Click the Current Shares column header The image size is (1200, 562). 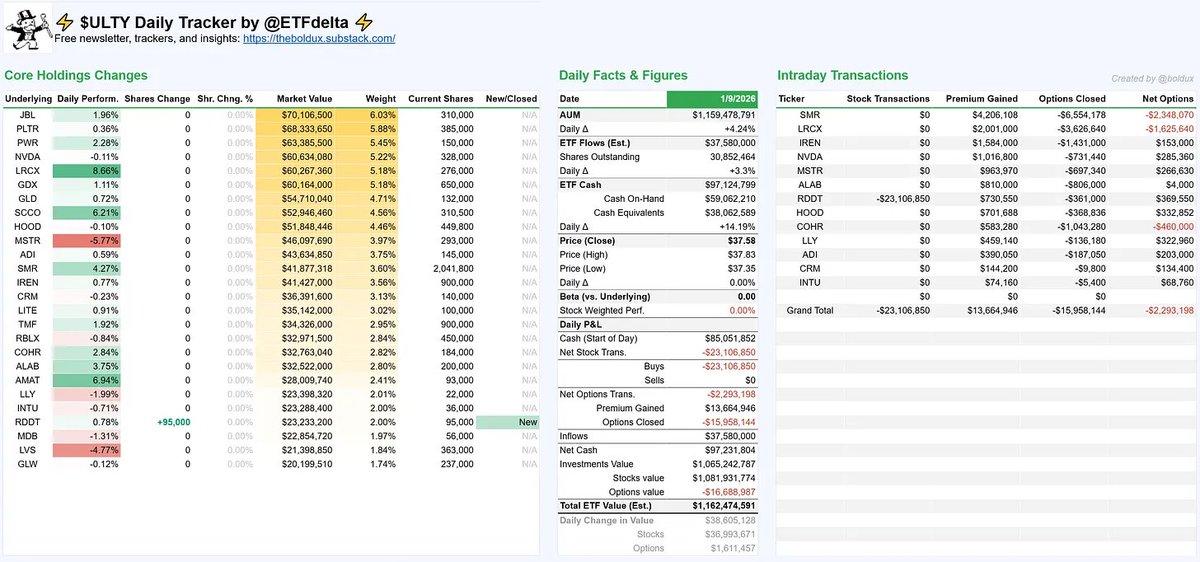point(441,99)
